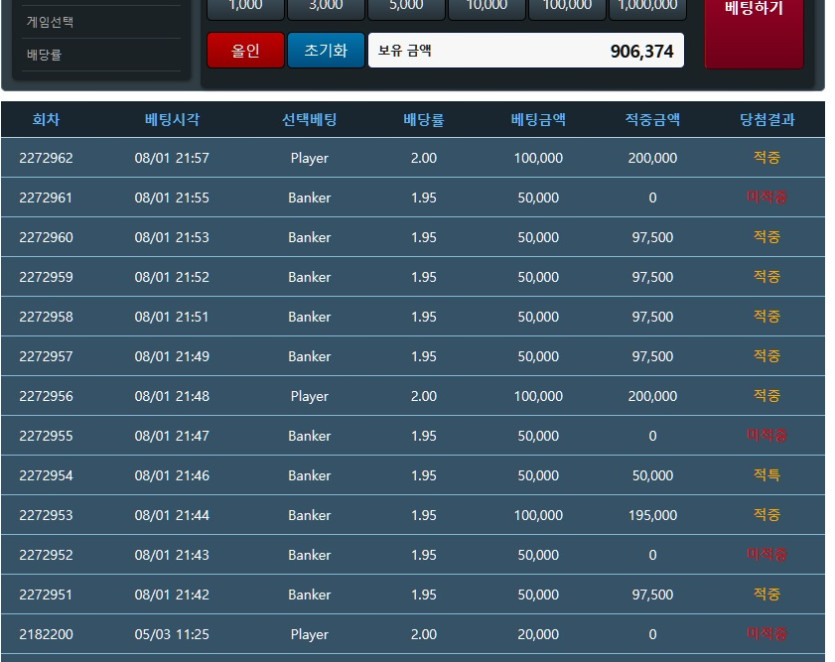
Task: Click Player in row 2272956
Action: 309,396
